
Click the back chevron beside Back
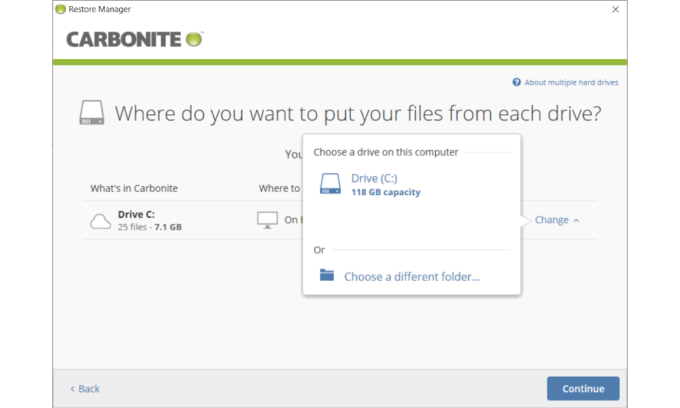(72, 389)
